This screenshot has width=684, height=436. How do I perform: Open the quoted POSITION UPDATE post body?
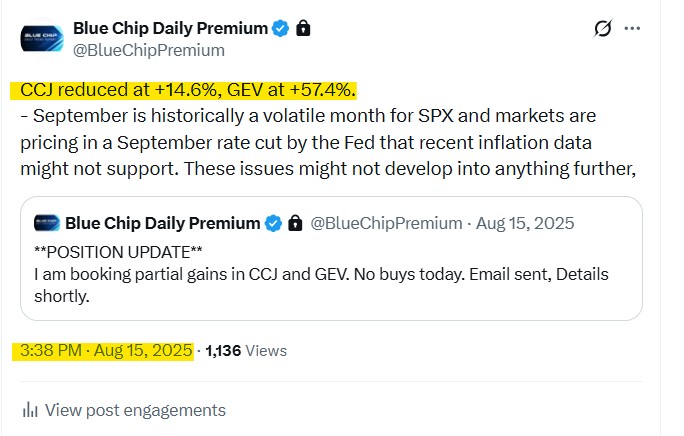click(320, 273)
